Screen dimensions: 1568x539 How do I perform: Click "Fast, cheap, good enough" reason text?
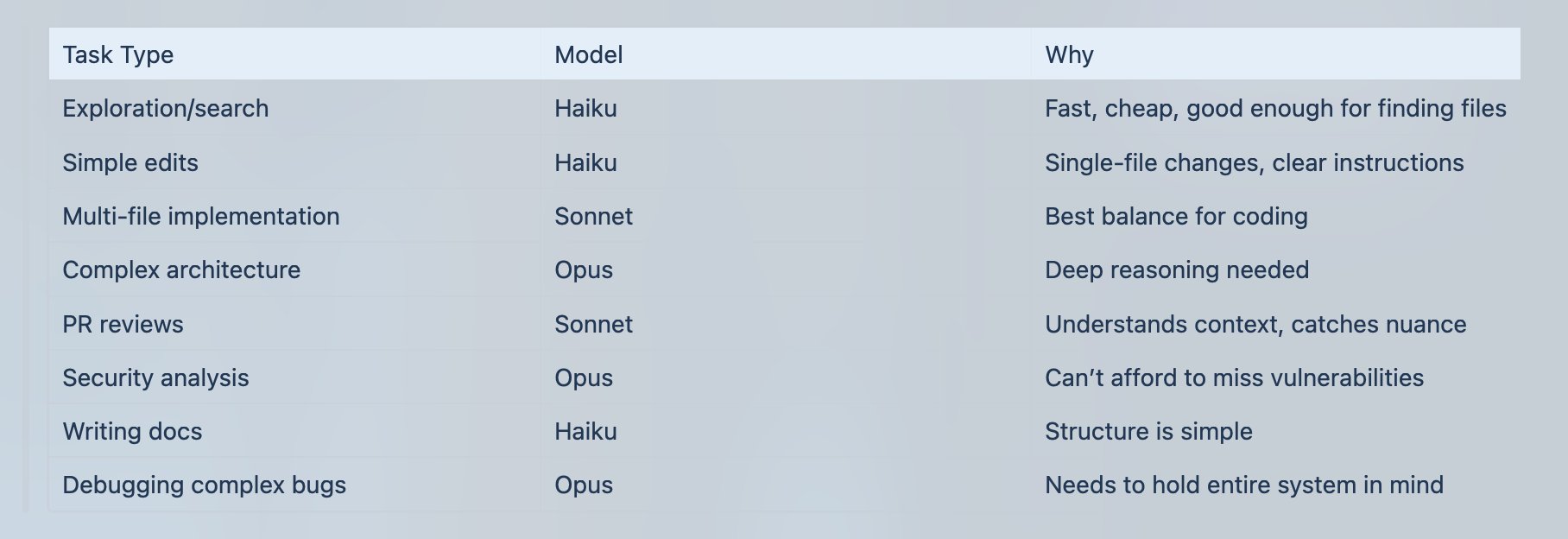[x=1274, y=109]
